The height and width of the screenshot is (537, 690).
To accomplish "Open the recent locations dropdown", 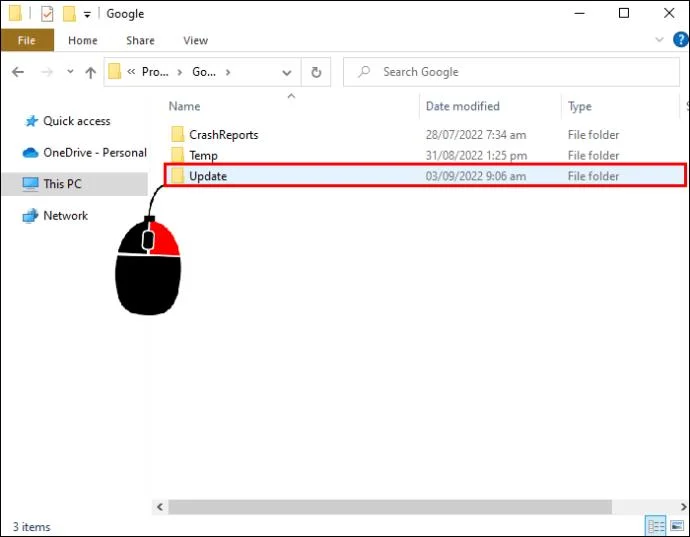I will click(x=70, y=71).
